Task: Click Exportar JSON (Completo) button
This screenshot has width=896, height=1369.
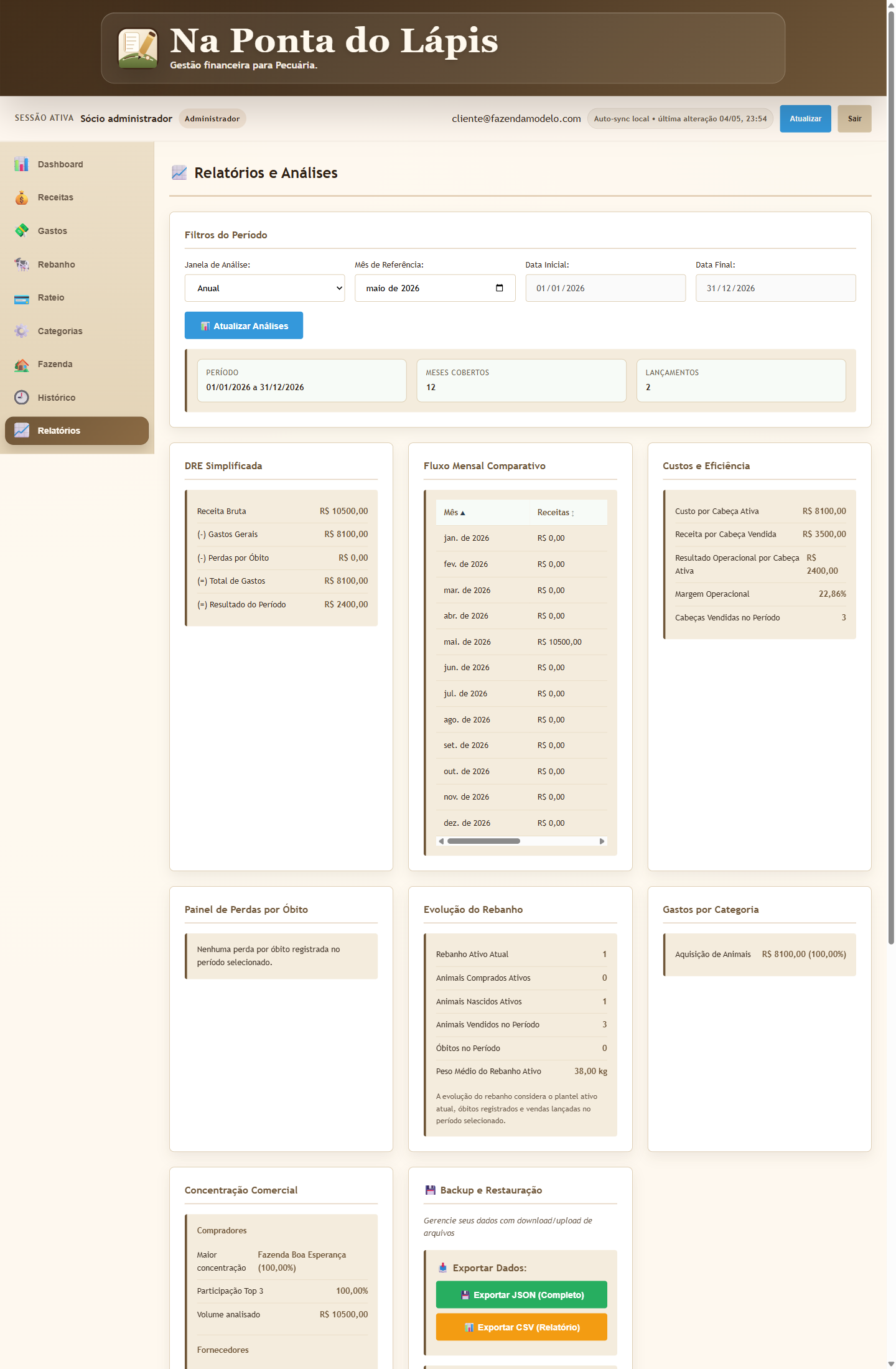Action: tap(521, 1294)
